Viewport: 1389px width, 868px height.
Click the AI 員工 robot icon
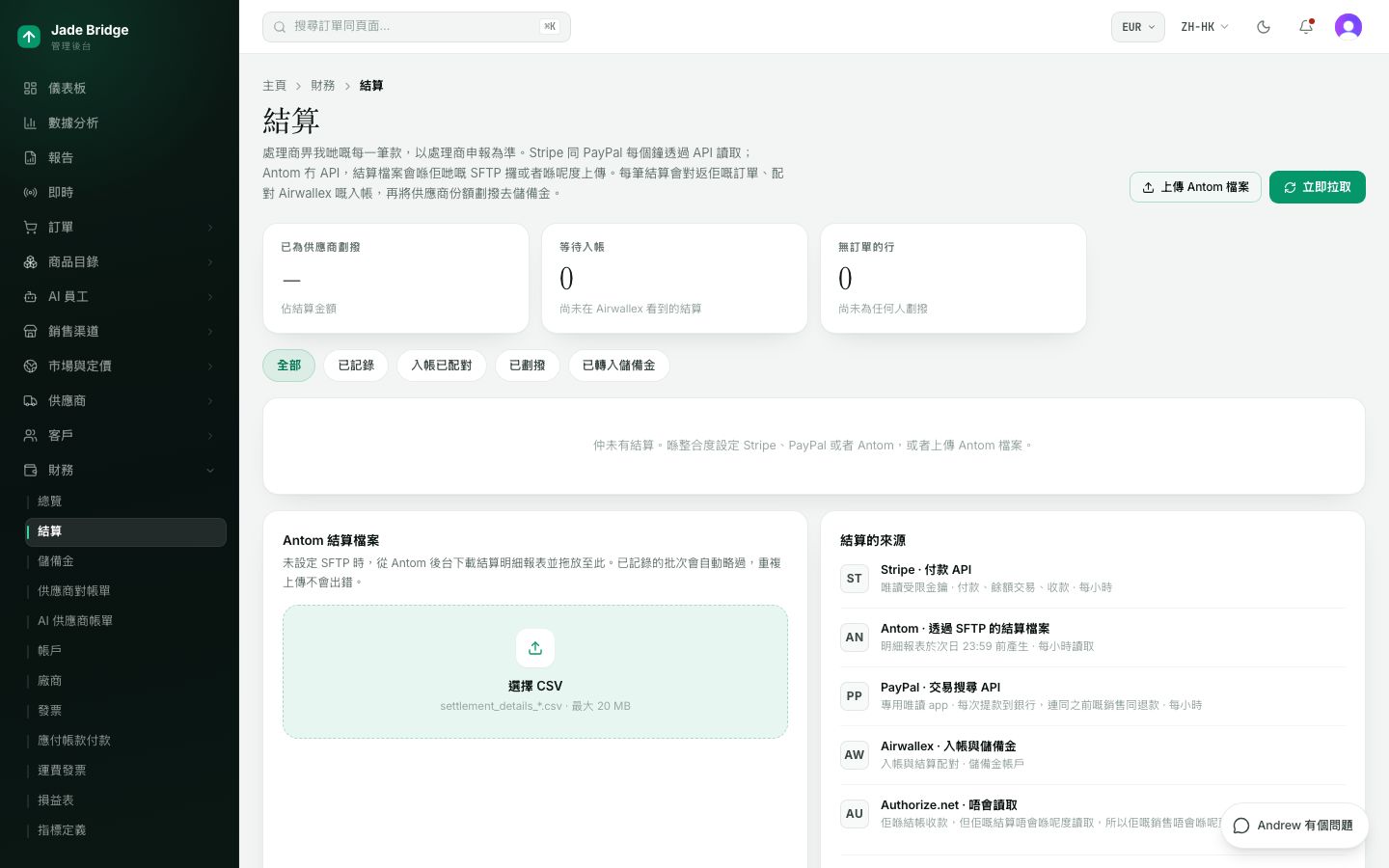31,296
